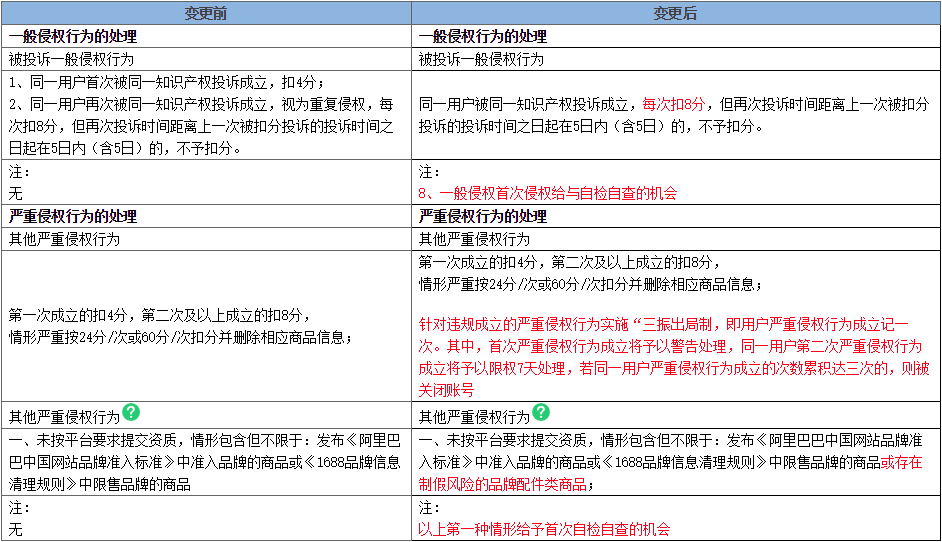Click the green help icon in the 变更后 column
This screenshot has height=542, width=942.
(541, 412)
